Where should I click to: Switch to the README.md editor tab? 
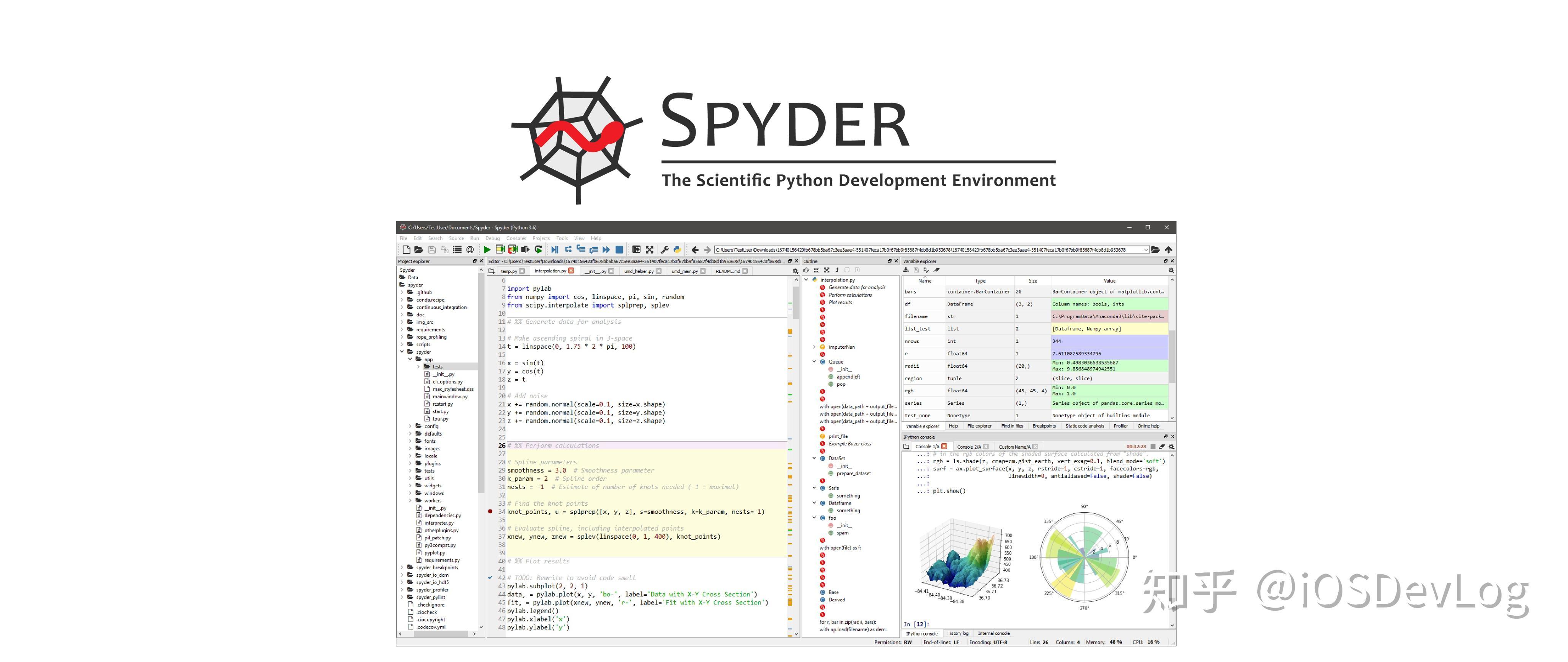click(x=728, y=271)
